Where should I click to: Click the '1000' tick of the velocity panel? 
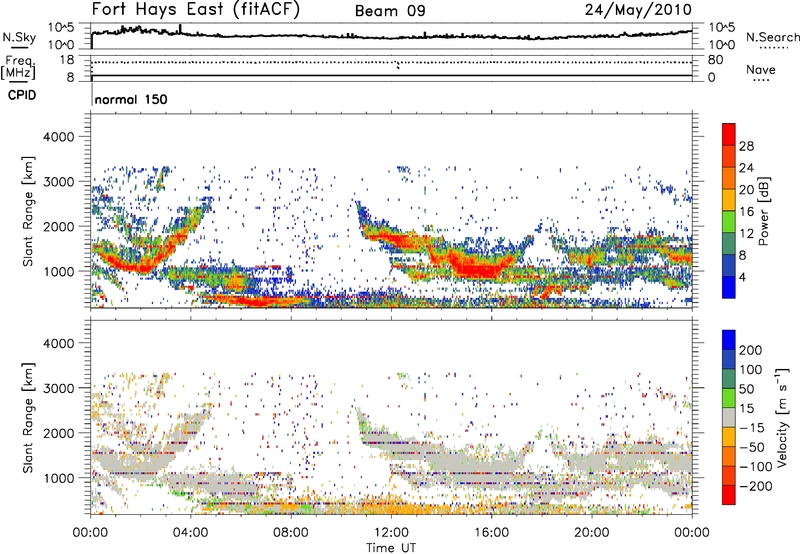pyautogui.click(x=59, y=478)
